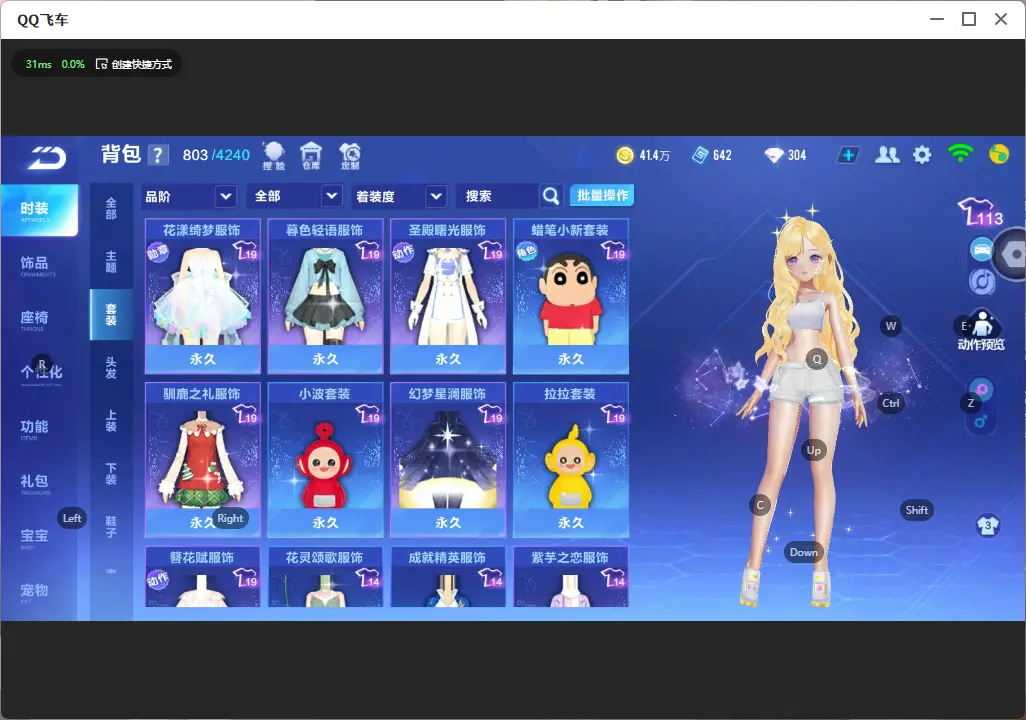The image size is (1026, 720).
Task: Open the settings gear icon
Action: [922, 155]
